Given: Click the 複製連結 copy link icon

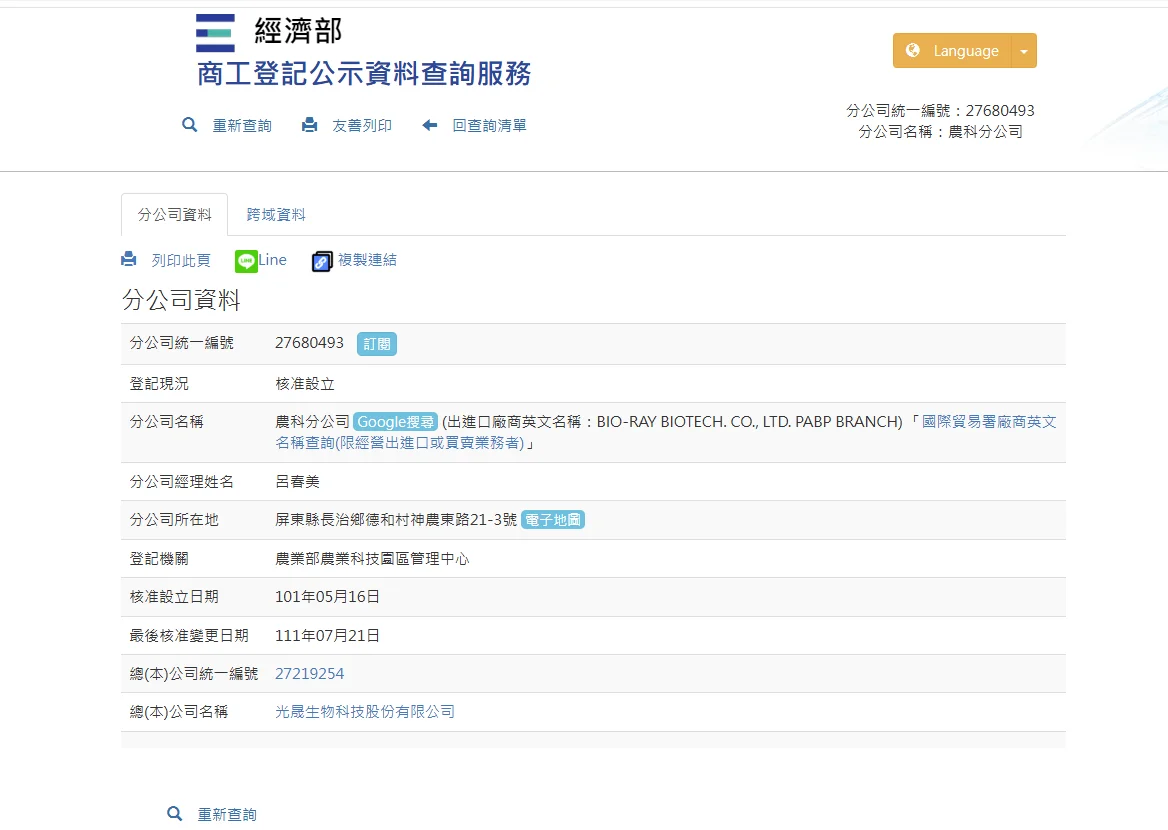Looking at the screenshot, I should (322, 261).
